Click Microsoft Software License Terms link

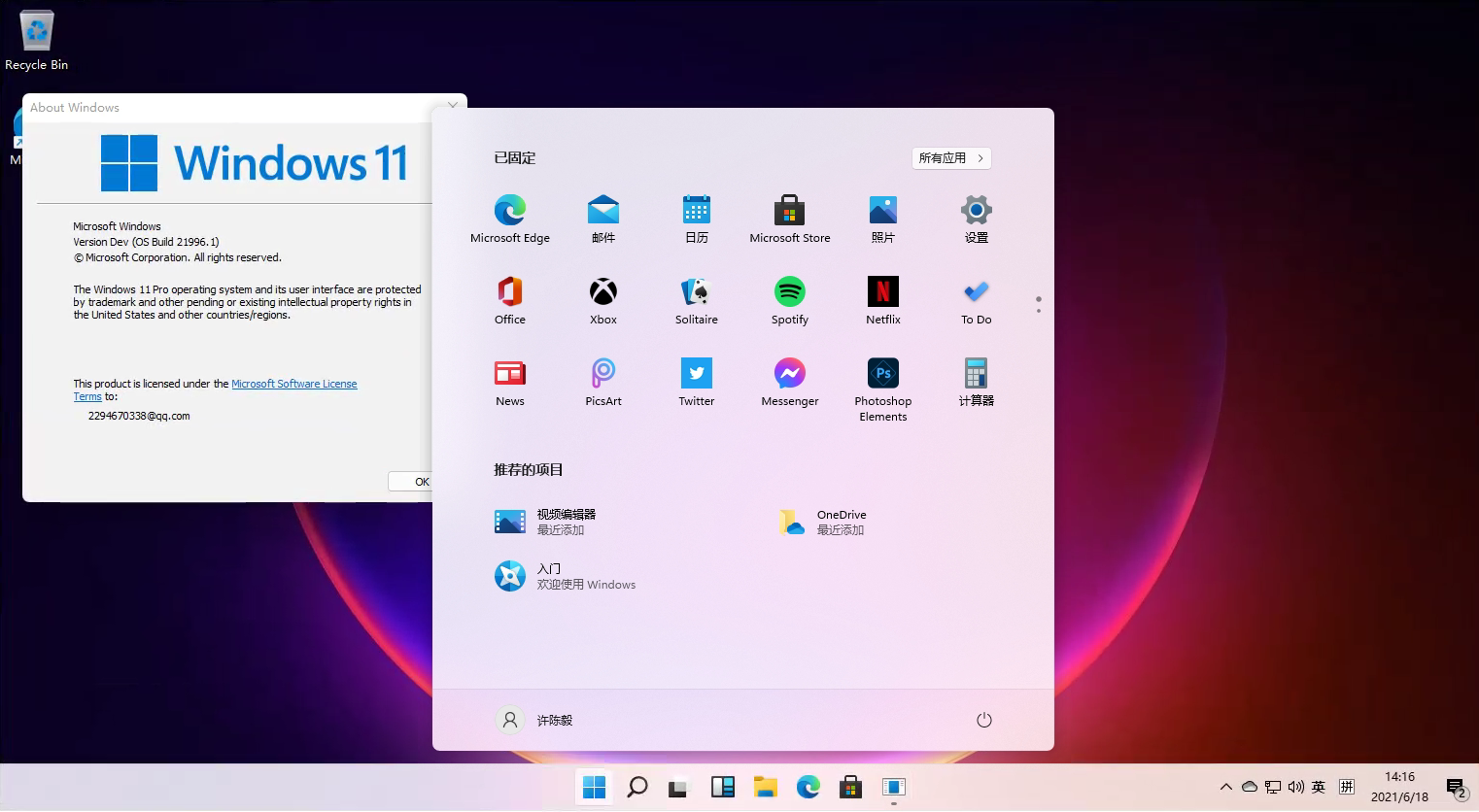(293, 384)
